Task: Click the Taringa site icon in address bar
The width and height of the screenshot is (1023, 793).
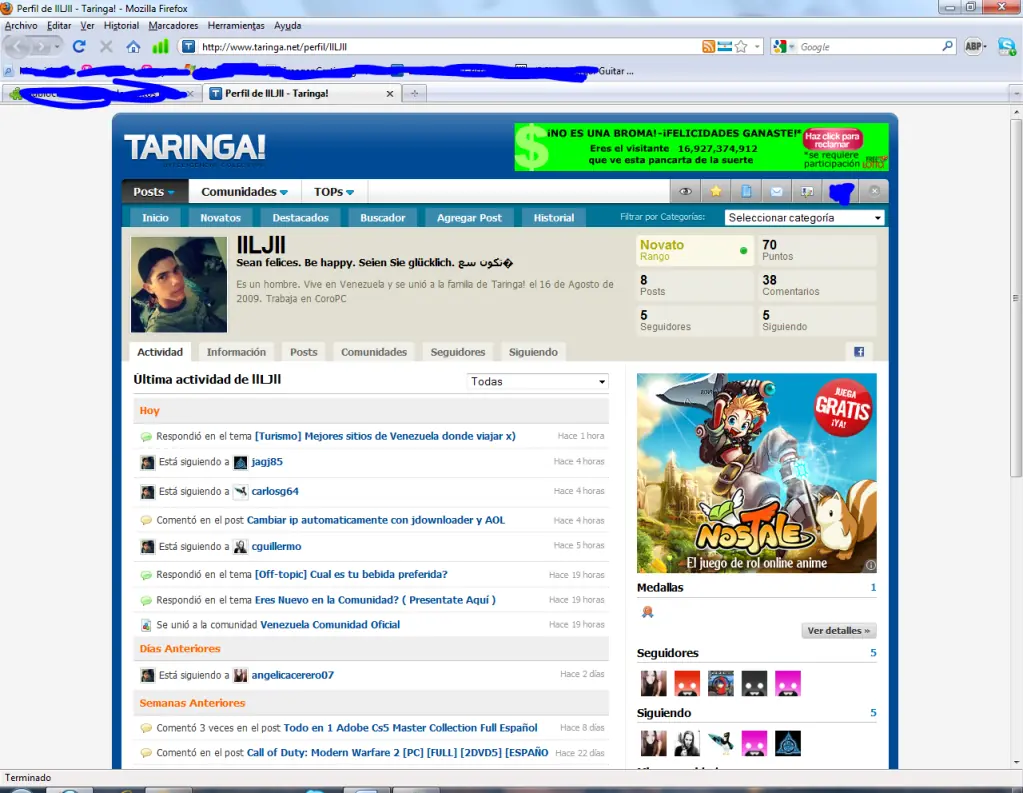Action: pos(189,46)
